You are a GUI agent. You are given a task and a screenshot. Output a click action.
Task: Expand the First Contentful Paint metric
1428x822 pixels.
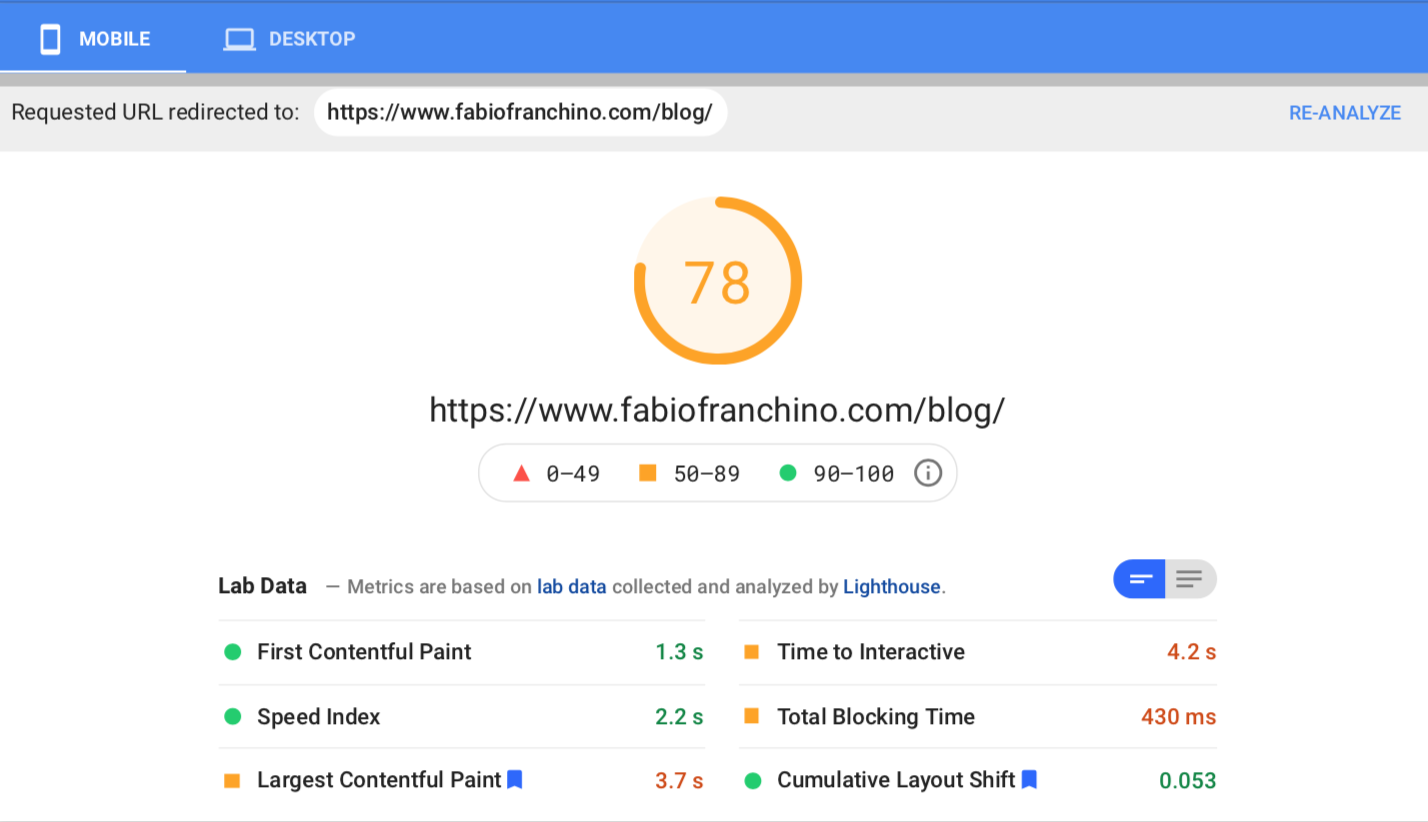point(364,652)
